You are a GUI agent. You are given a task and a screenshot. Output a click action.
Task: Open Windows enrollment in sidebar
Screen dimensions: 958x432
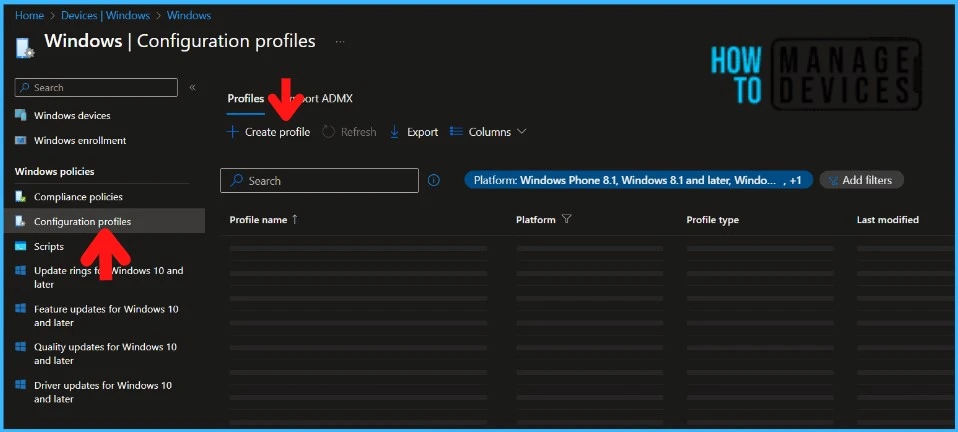click(80, 141)
